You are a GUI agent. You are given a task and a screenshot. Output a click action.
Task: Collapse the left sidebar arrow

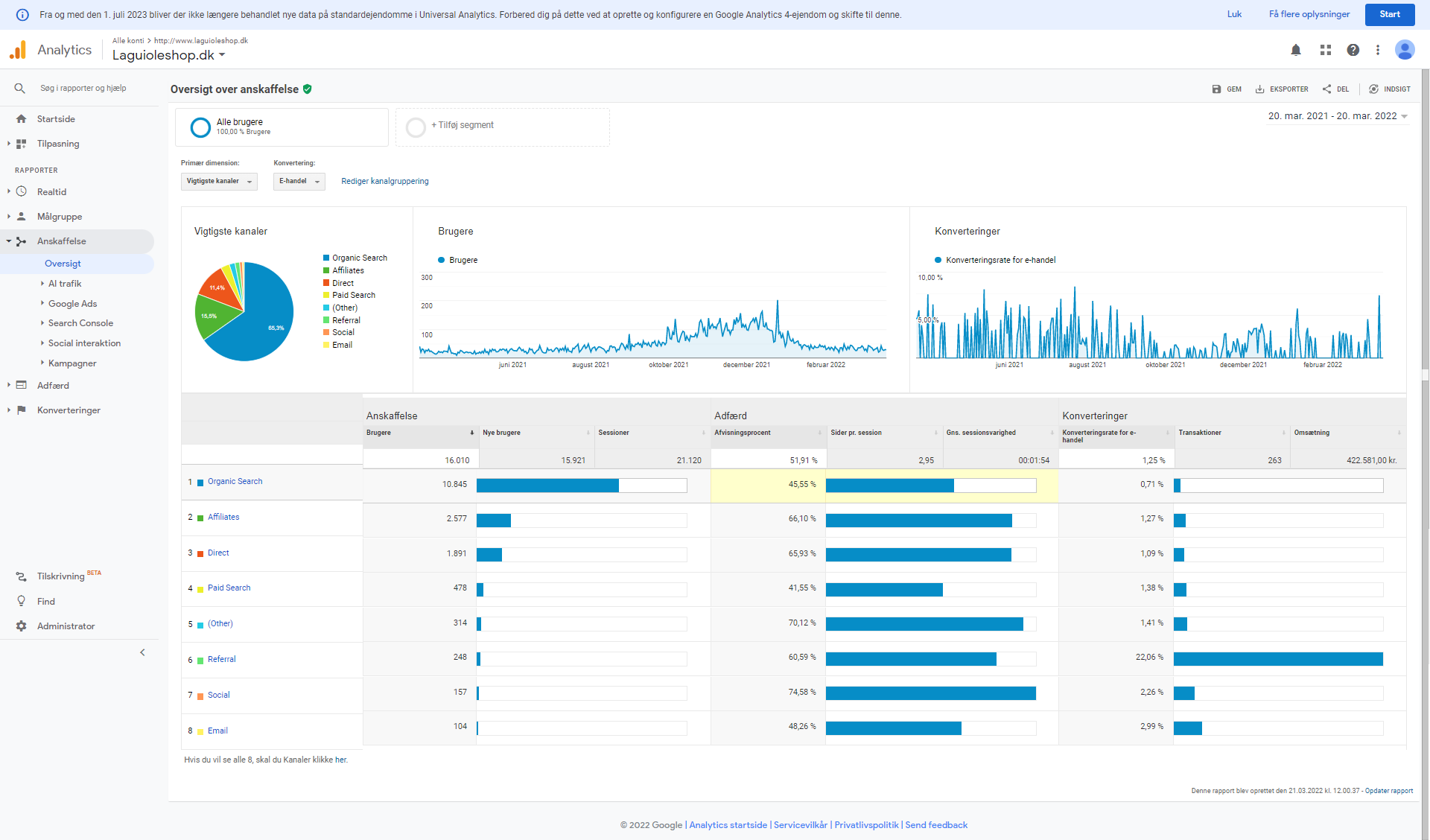coord(142,652)
